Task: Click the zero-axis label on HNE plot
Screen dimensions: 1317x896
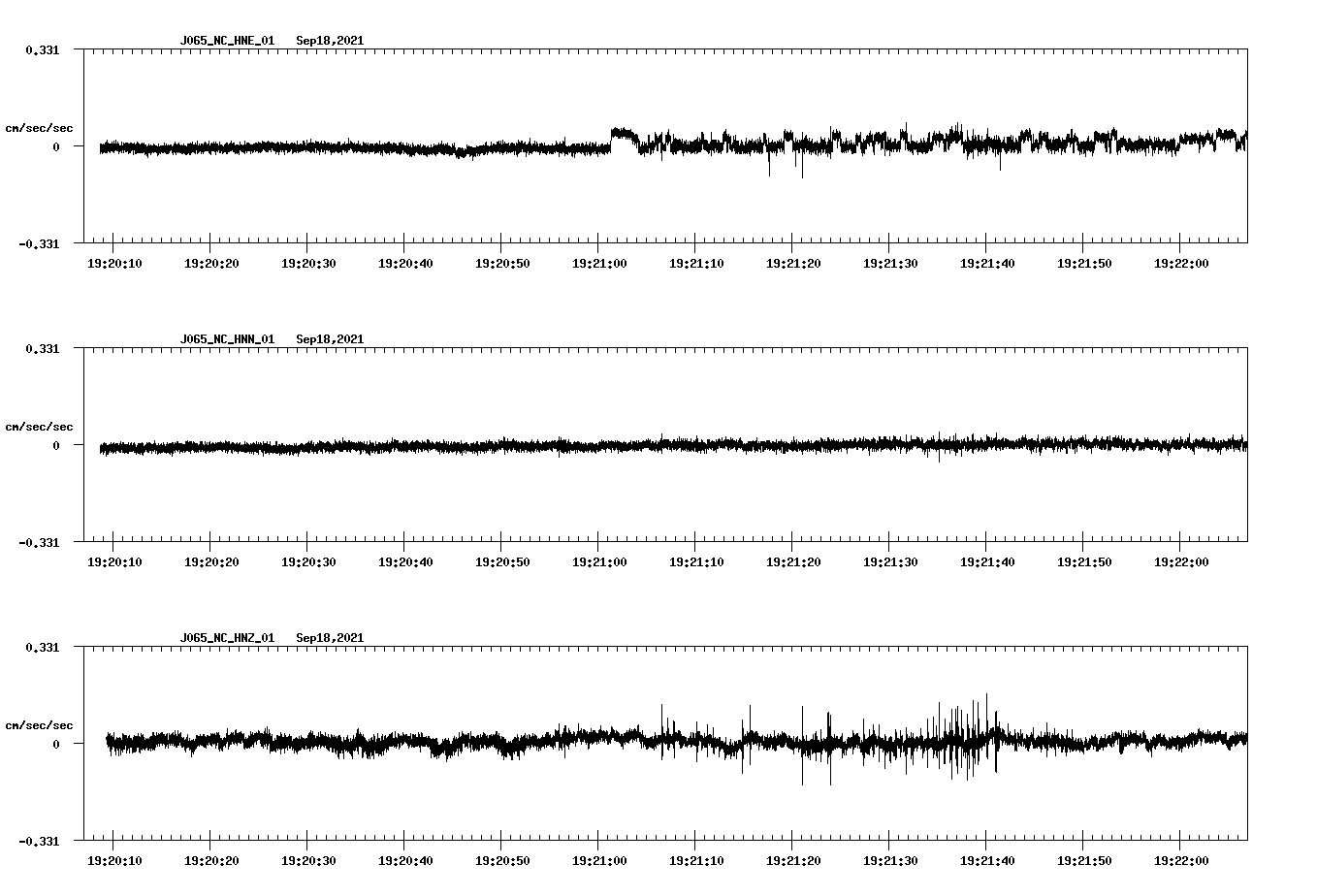Action: pyautogui.click(x=56, y=146)
